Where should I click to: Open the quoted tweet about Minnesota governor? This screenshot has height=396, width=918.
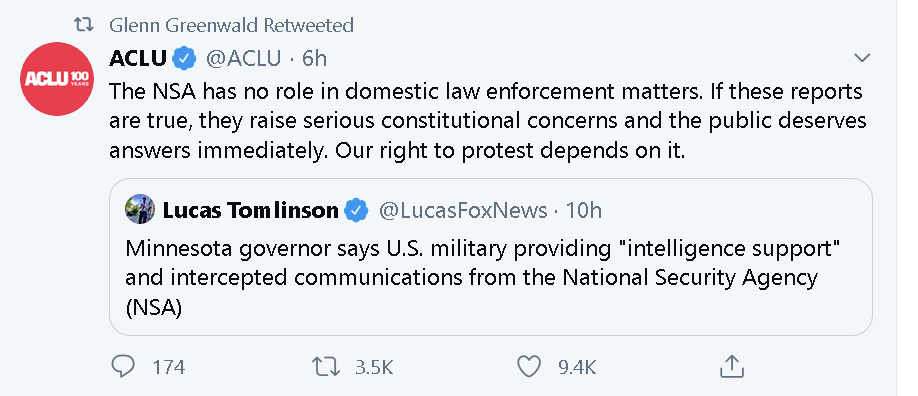tap(491, 257)
